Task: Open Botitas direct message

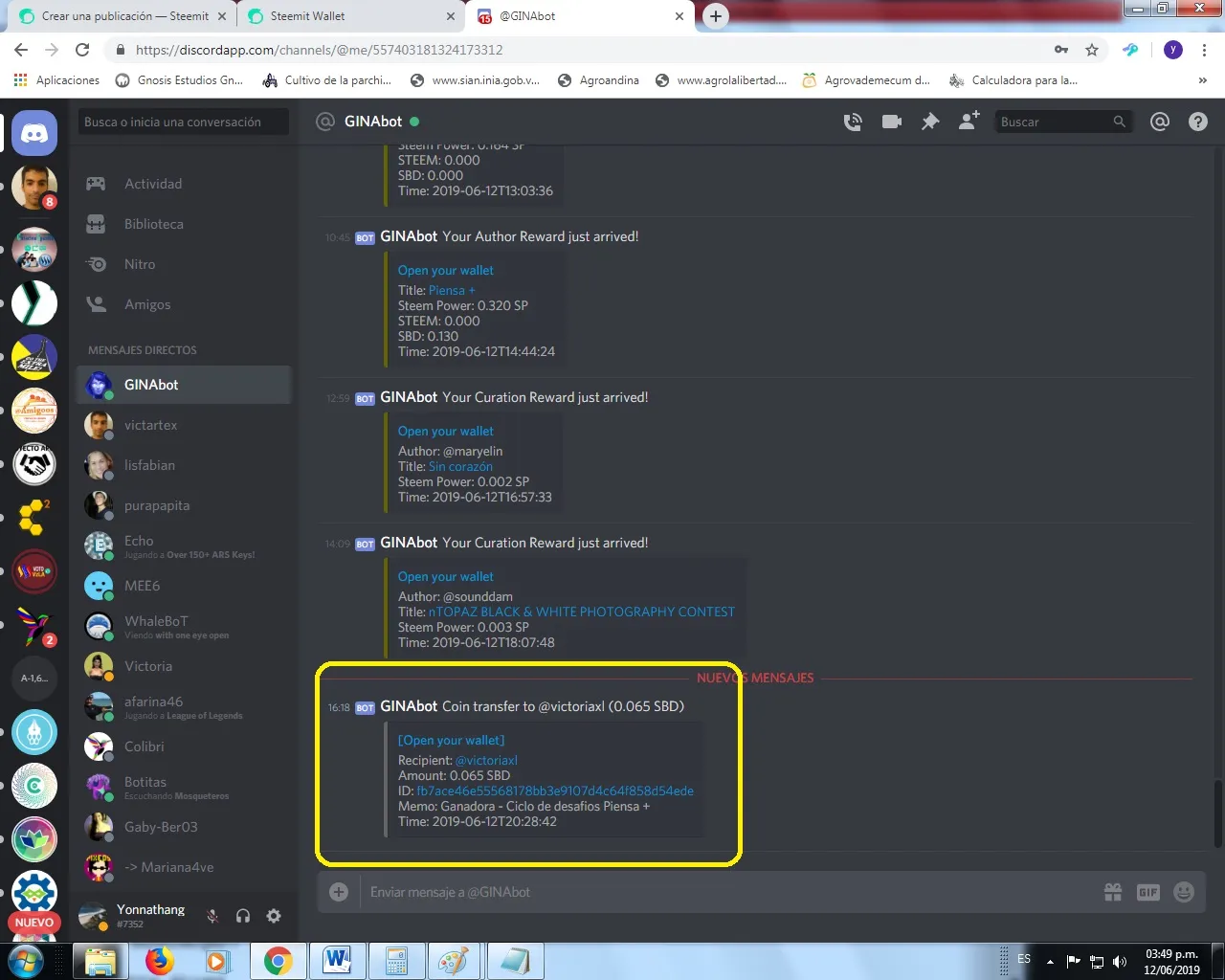Action: 183,787
